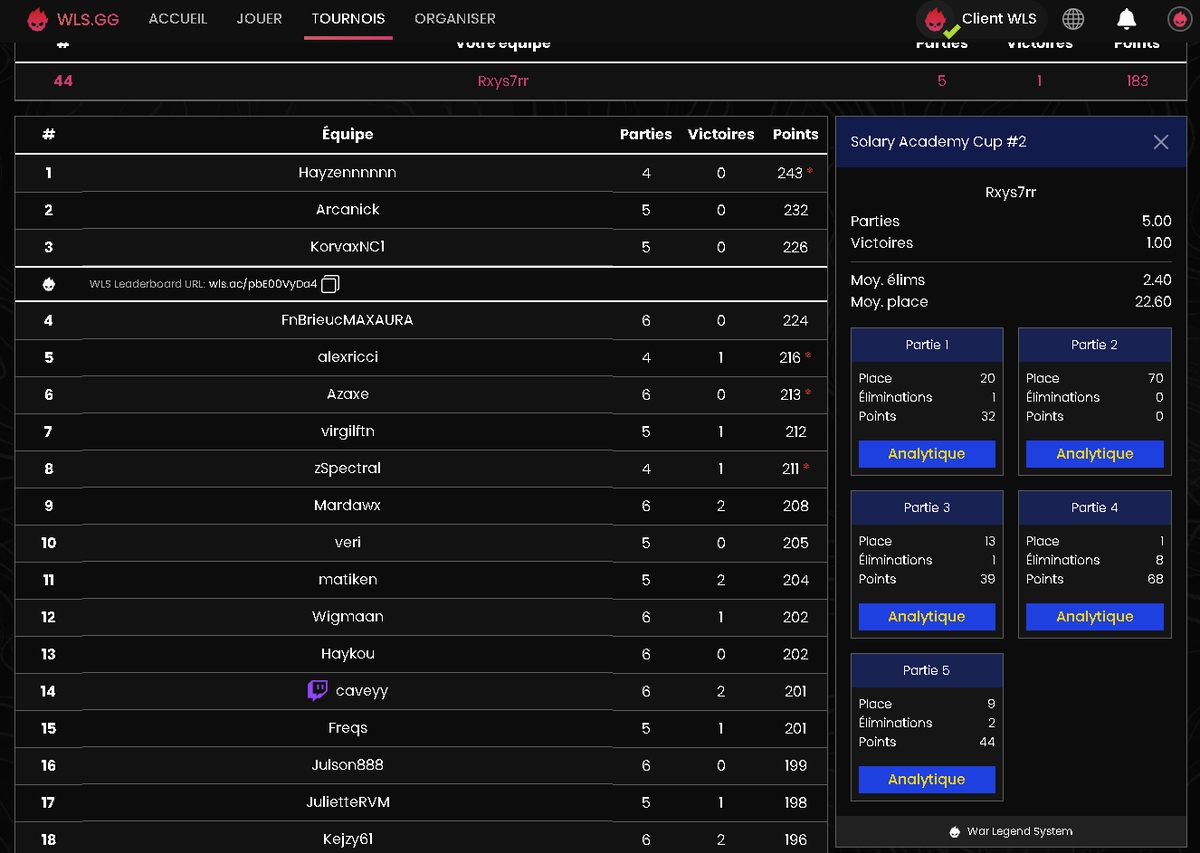This screenshot has height=853, width=1200.
Task: Select team KorvaxNC1 row
Action: pos(421,247)
